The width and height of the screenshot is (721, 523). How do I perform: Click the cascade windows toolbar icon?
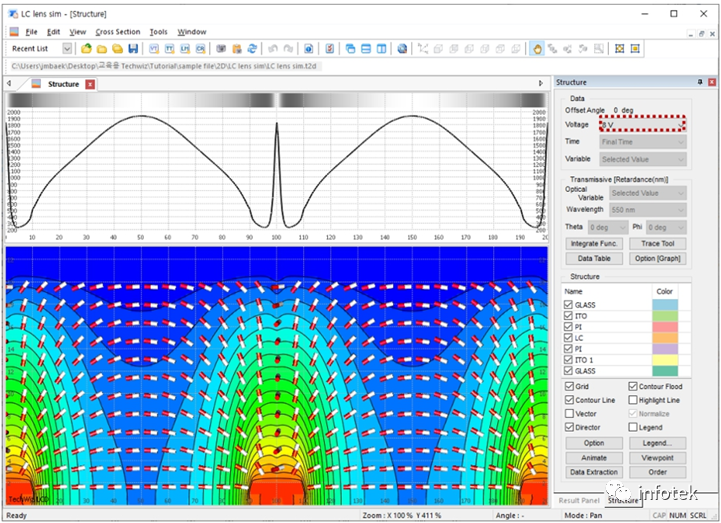coord(350,49)
